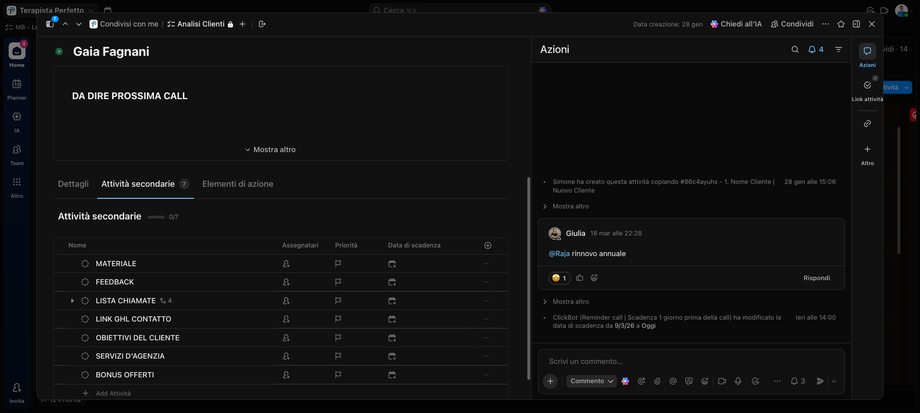
Task: Assign a user to MATERIALE
Action: (286, 264)
